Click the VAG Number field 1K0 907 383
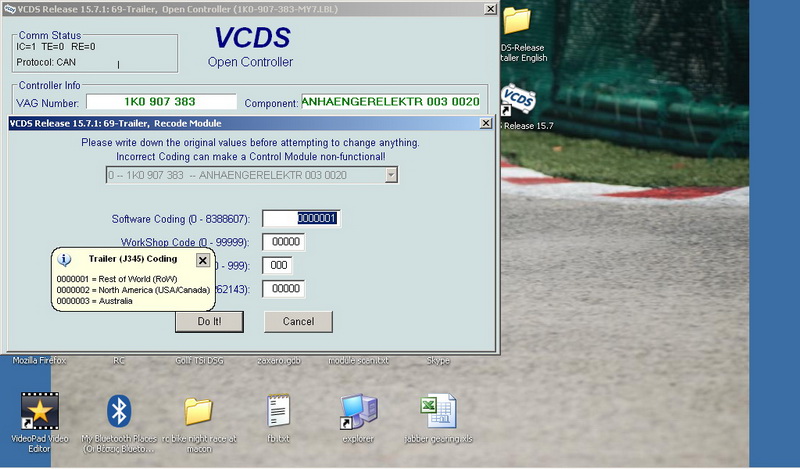This screenshot has height=469, width=800. click(161, 102)
